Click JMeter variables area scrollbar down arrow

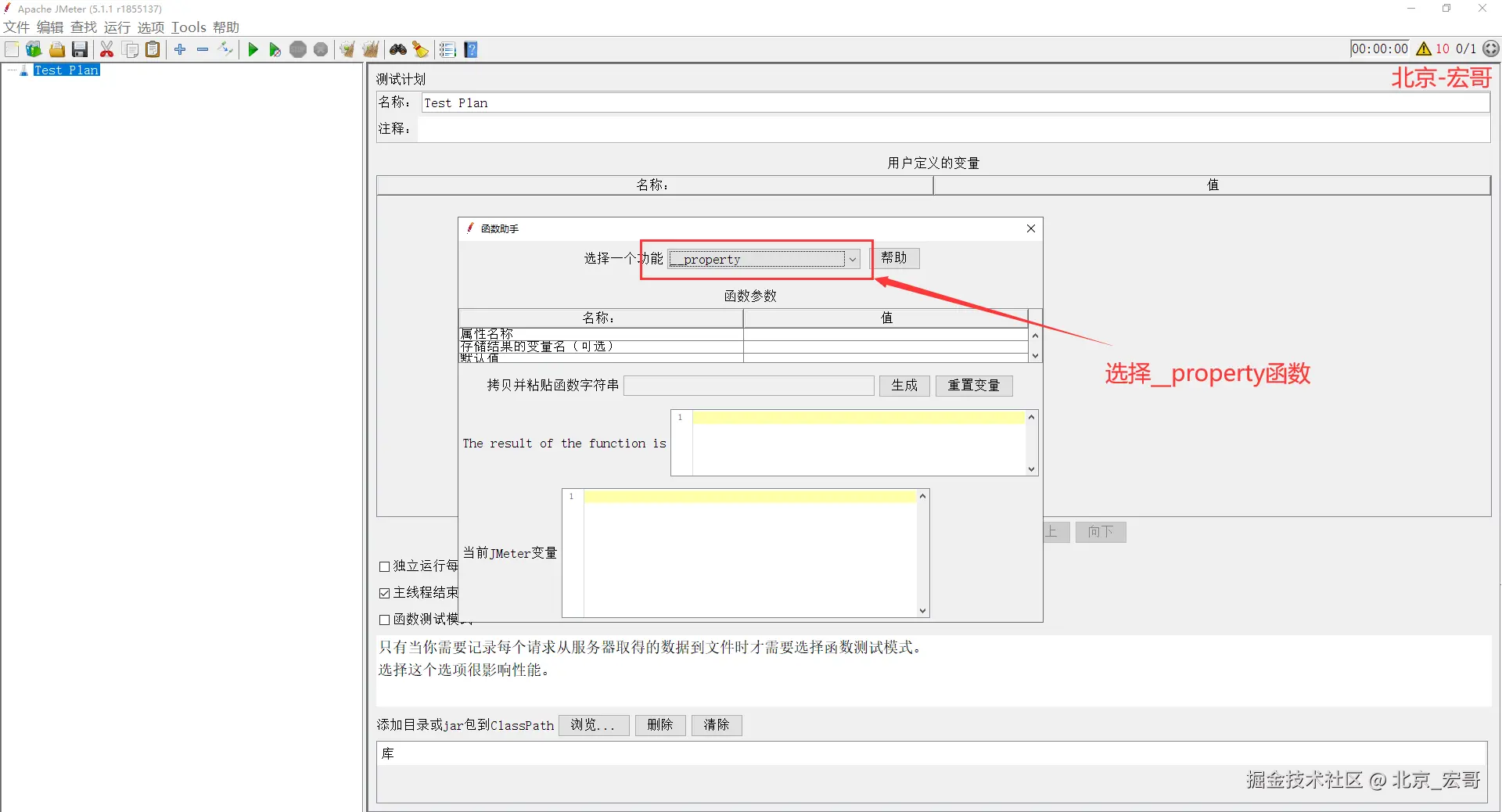coord(922,611)
